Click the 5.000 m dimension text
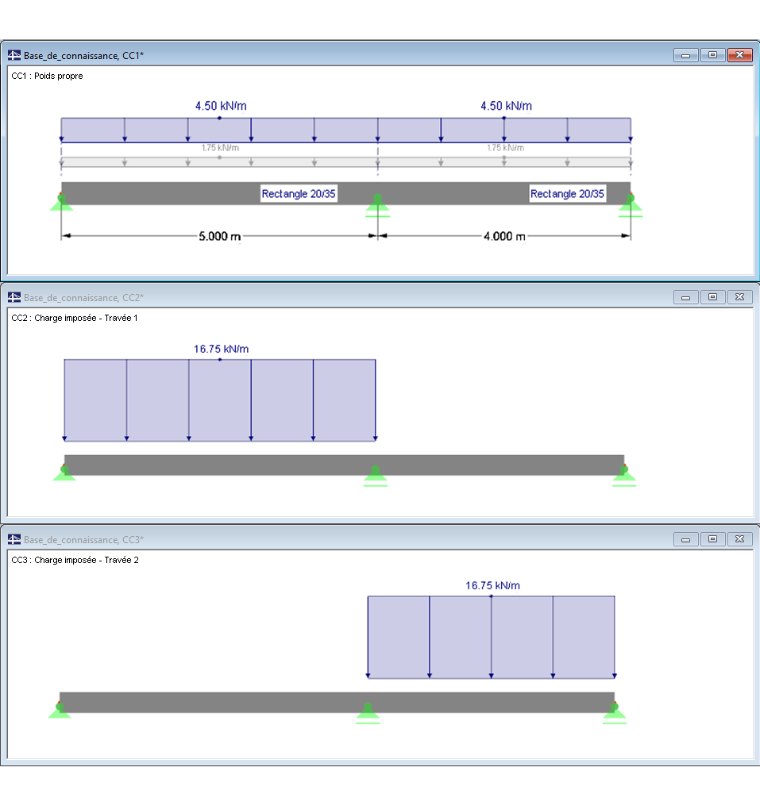Viewport: 760px width, 806px height. click(x=220, y=236)
